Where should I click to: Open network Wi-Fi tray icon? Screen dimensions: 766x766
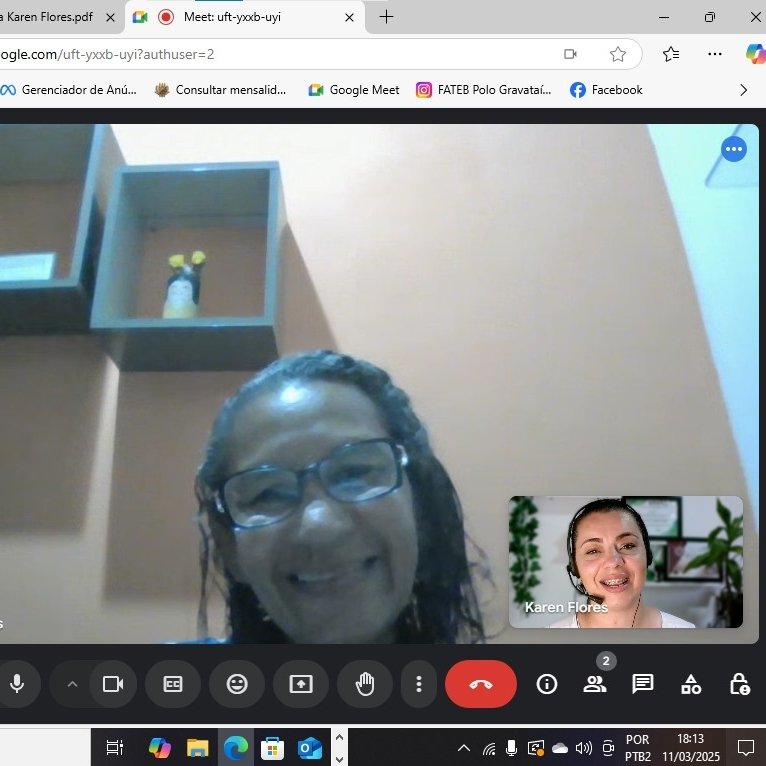489,748
